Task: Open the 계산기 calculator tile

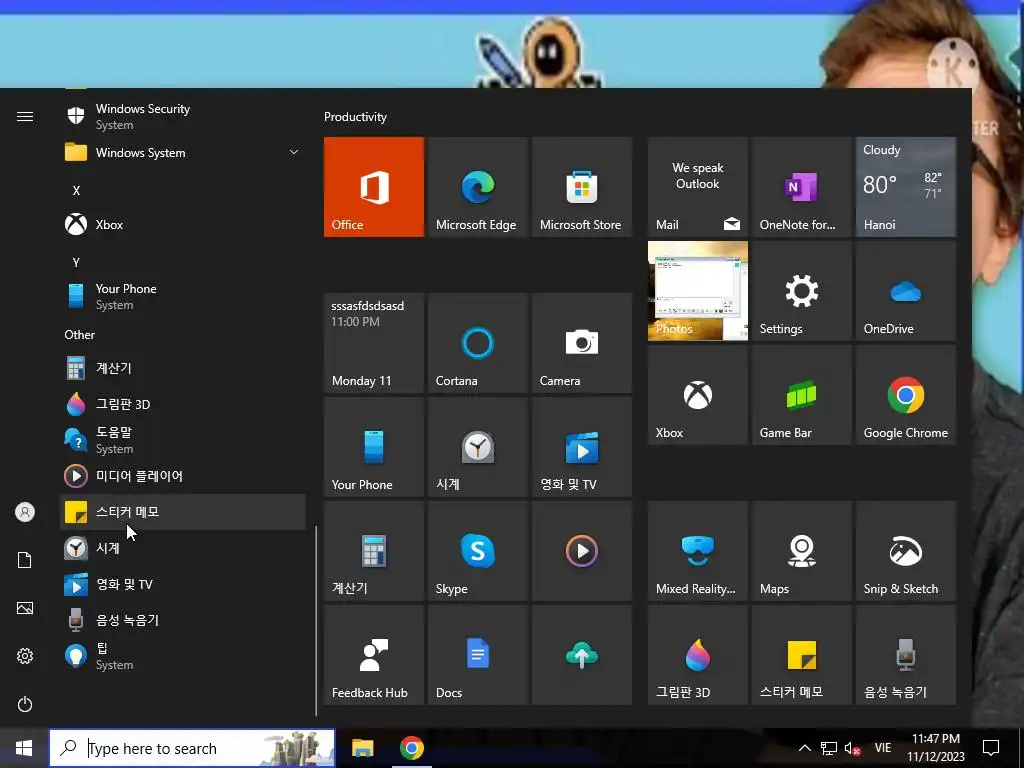Action: click(x=374, y=551)
